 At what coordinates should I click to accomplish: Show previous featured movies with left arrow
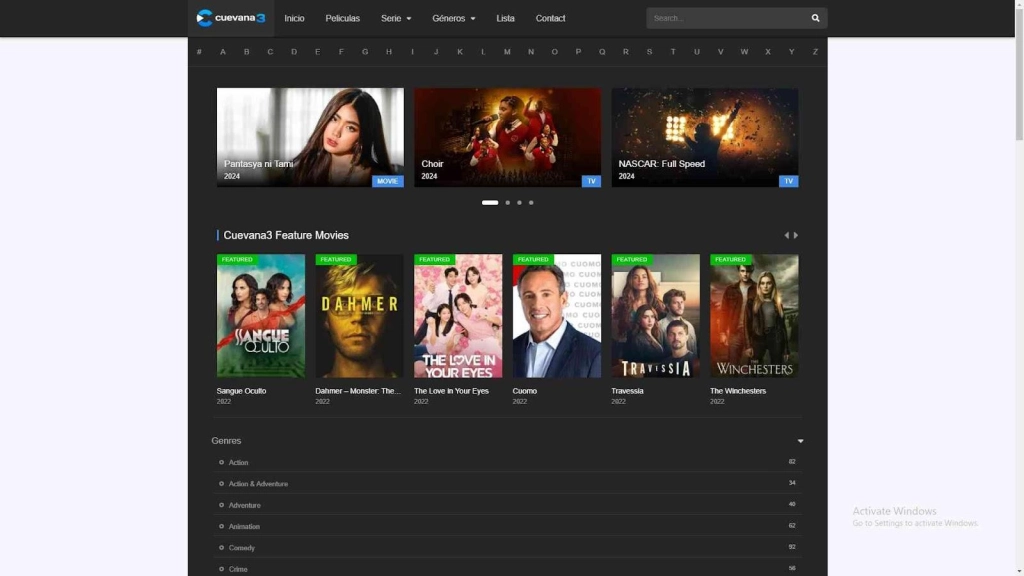click(x=786, y=235)
